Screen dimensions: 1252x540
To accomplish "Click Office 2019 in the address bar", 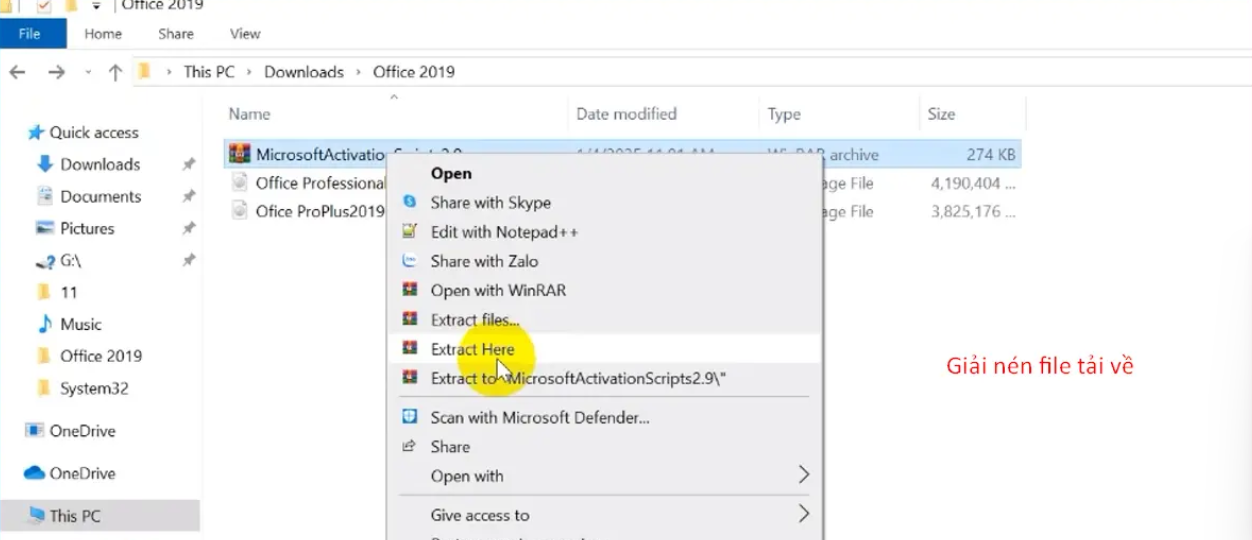I will pyautogui.click(x=414, y=72).
